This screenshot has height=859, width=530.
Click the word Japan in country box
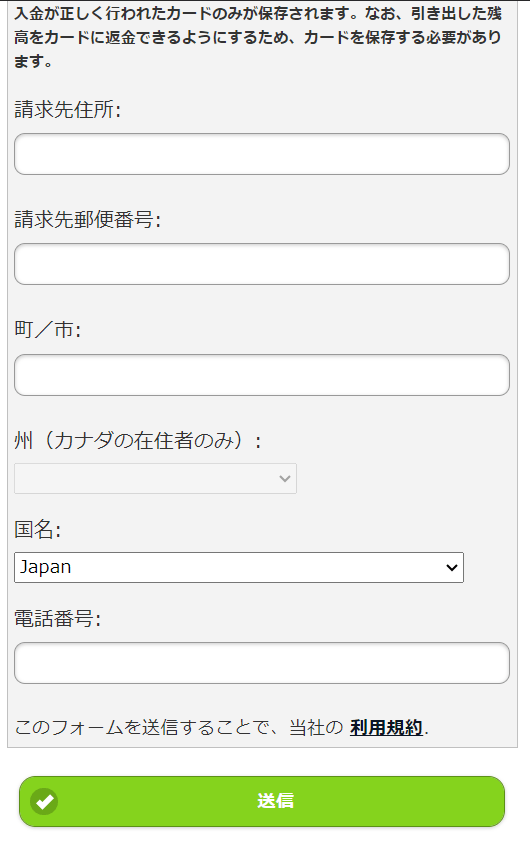pos(45,567)
